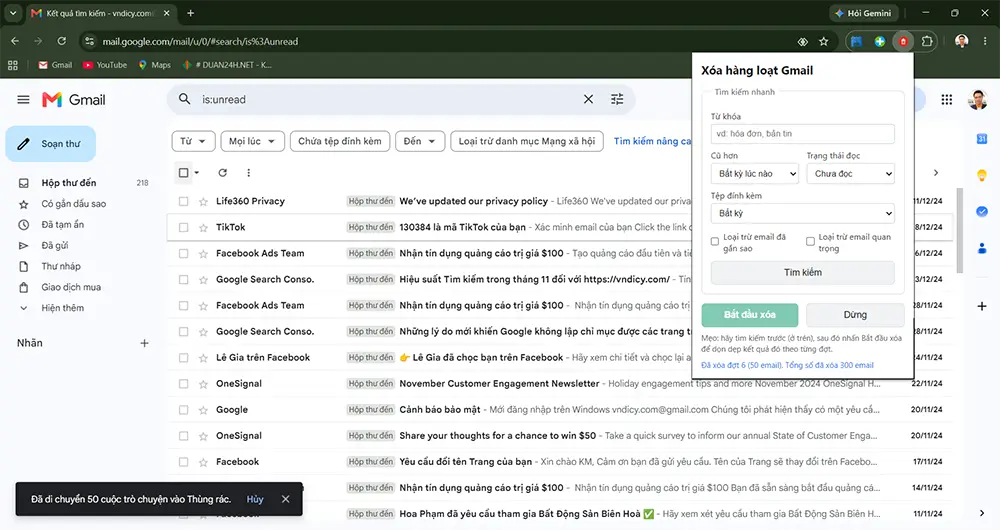
Task: Open the Đến recipient filter dropdown
Action: click(x=420, y=142)
